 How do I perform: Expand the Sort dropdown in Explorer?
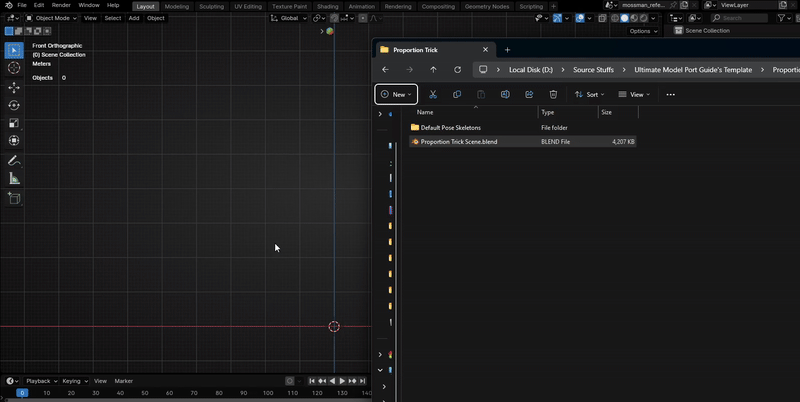click(587, 94)
